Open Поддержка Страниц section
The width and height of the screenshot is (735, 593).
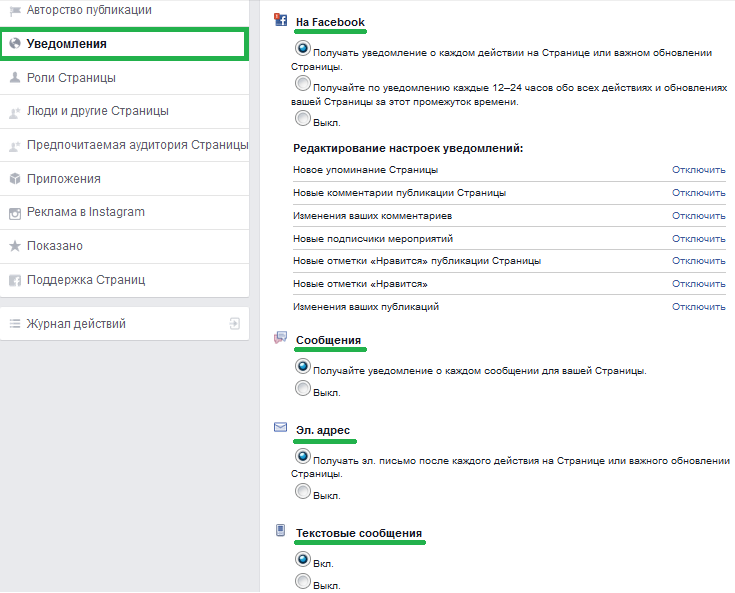[x=124, y=280]
